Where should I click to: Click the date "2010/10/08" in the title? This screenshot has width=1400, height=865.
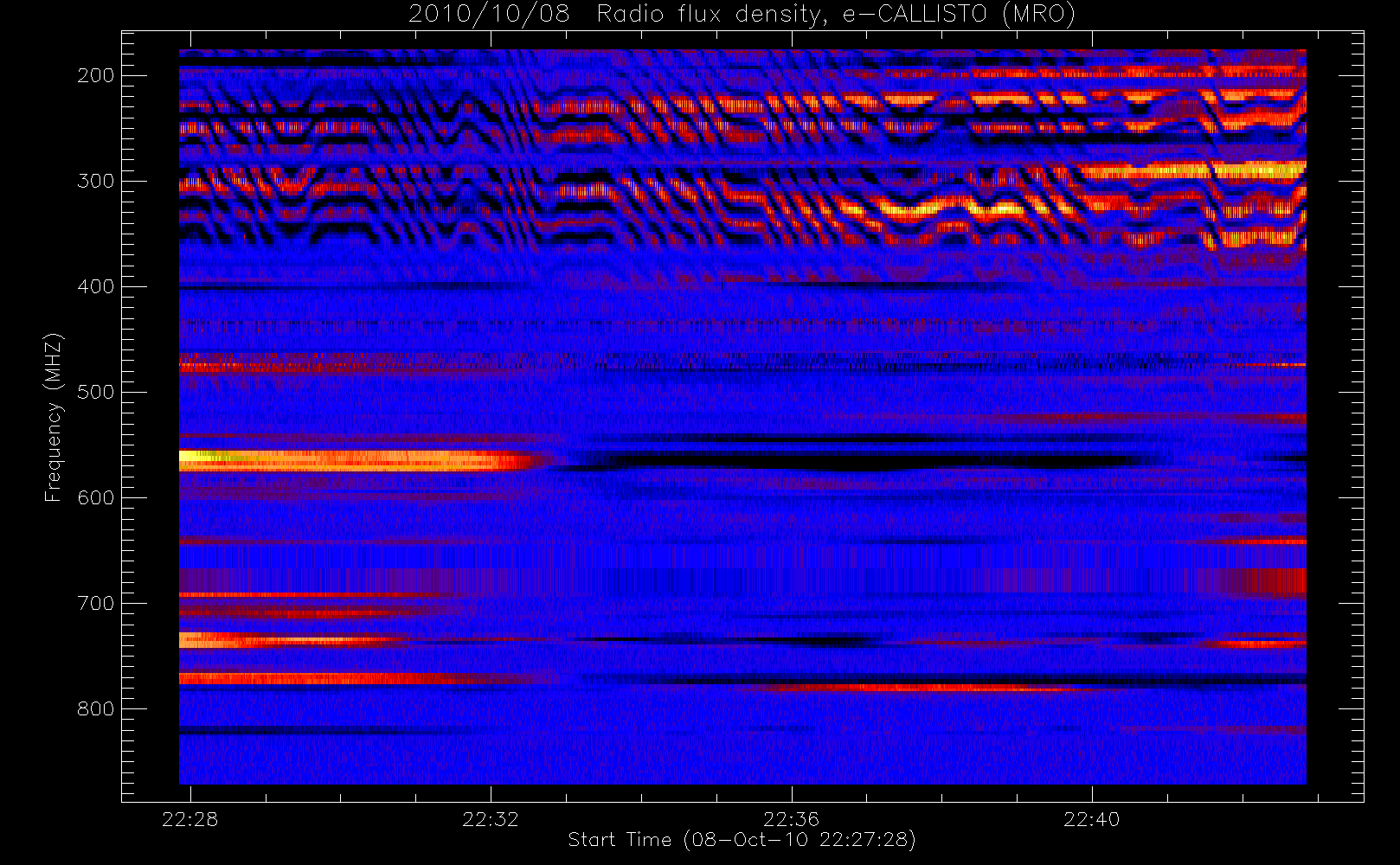click(489, 14)
